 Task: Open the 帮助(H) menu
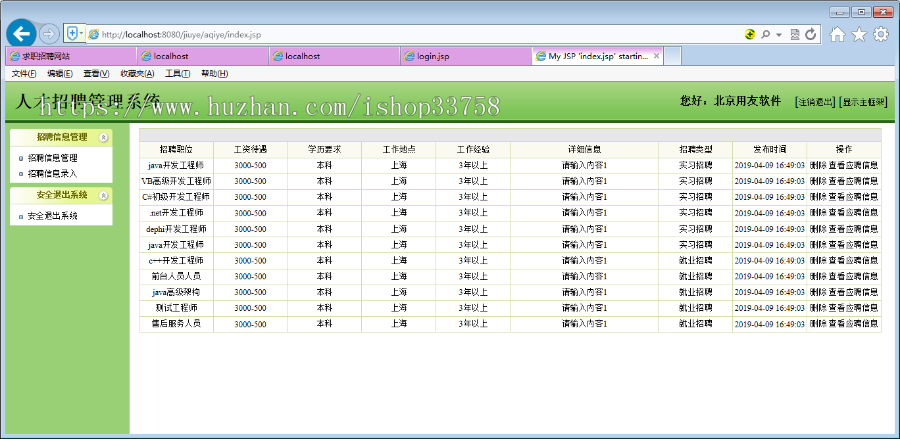215,73
